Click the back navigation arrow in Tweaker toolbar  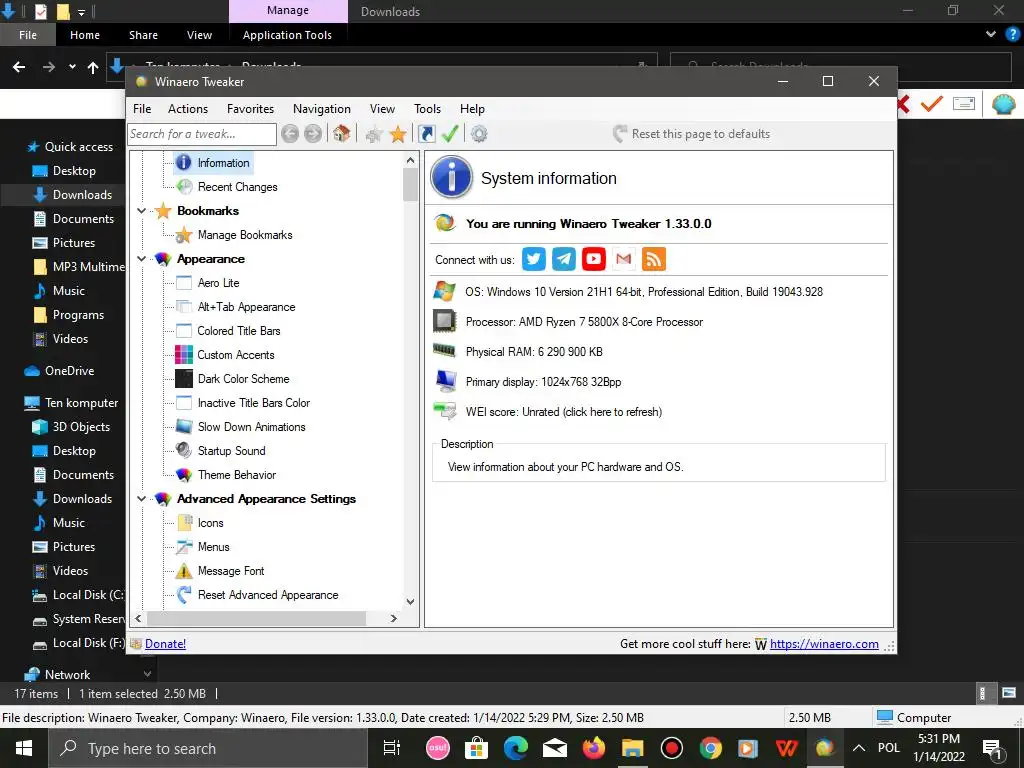point(290,134)
